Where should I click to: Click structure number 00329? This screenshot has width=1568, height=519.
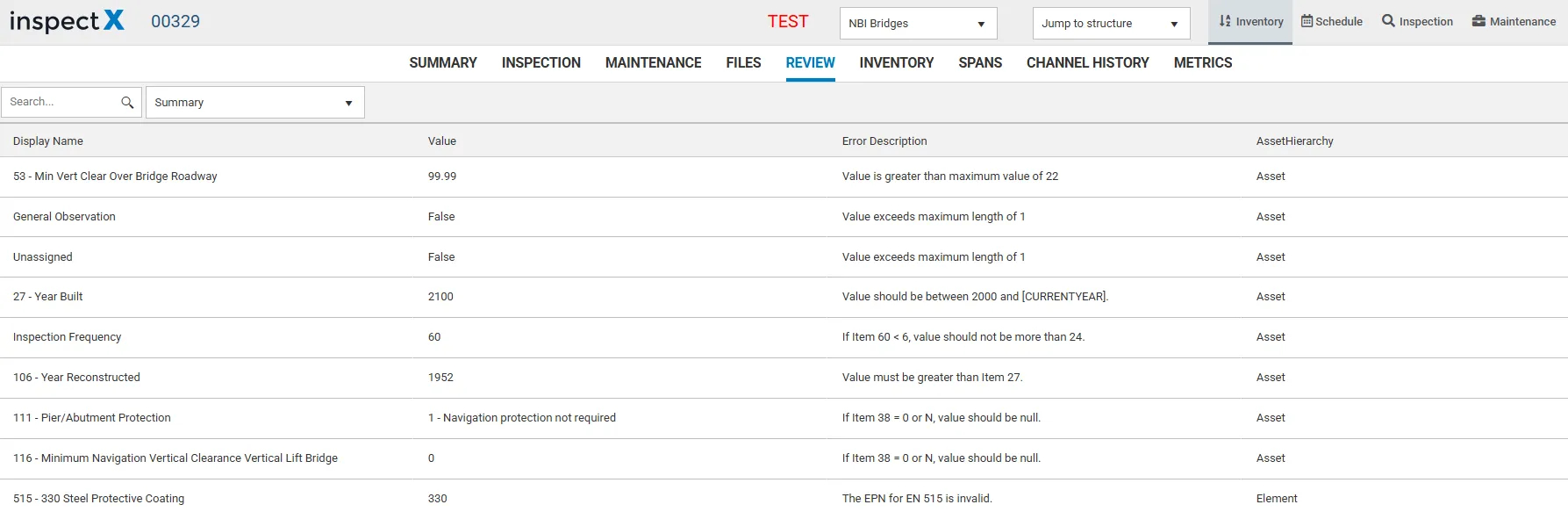coord(175,22)
